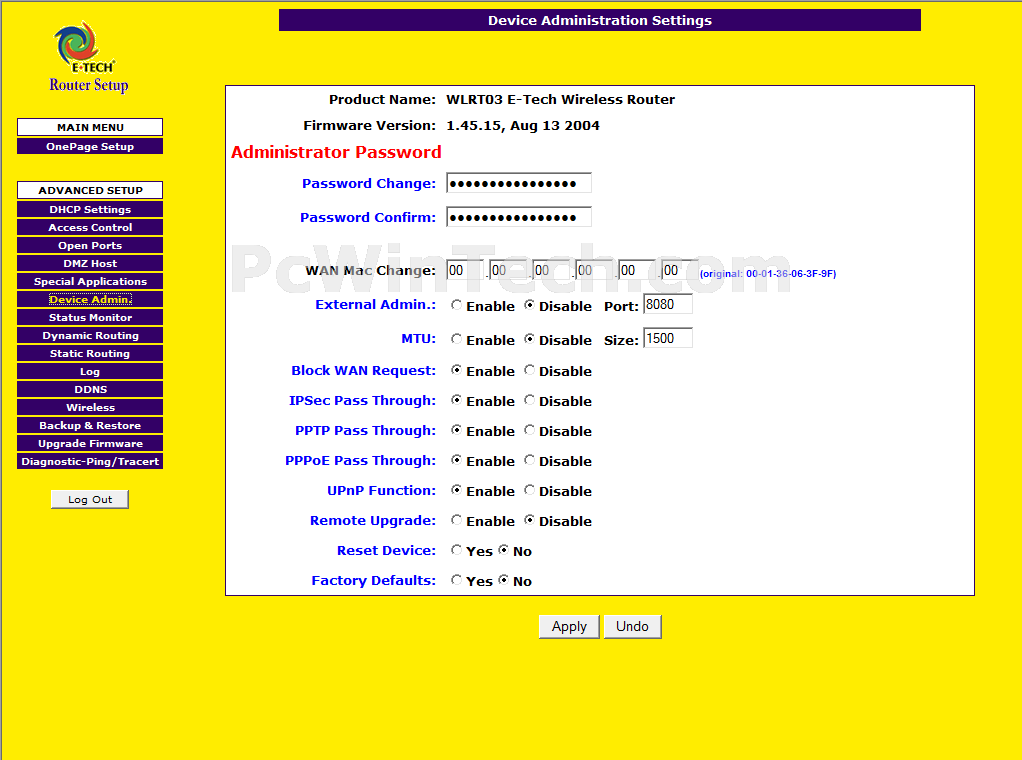Enable the MTU option
1022x760 pixels.
(456, 339)
